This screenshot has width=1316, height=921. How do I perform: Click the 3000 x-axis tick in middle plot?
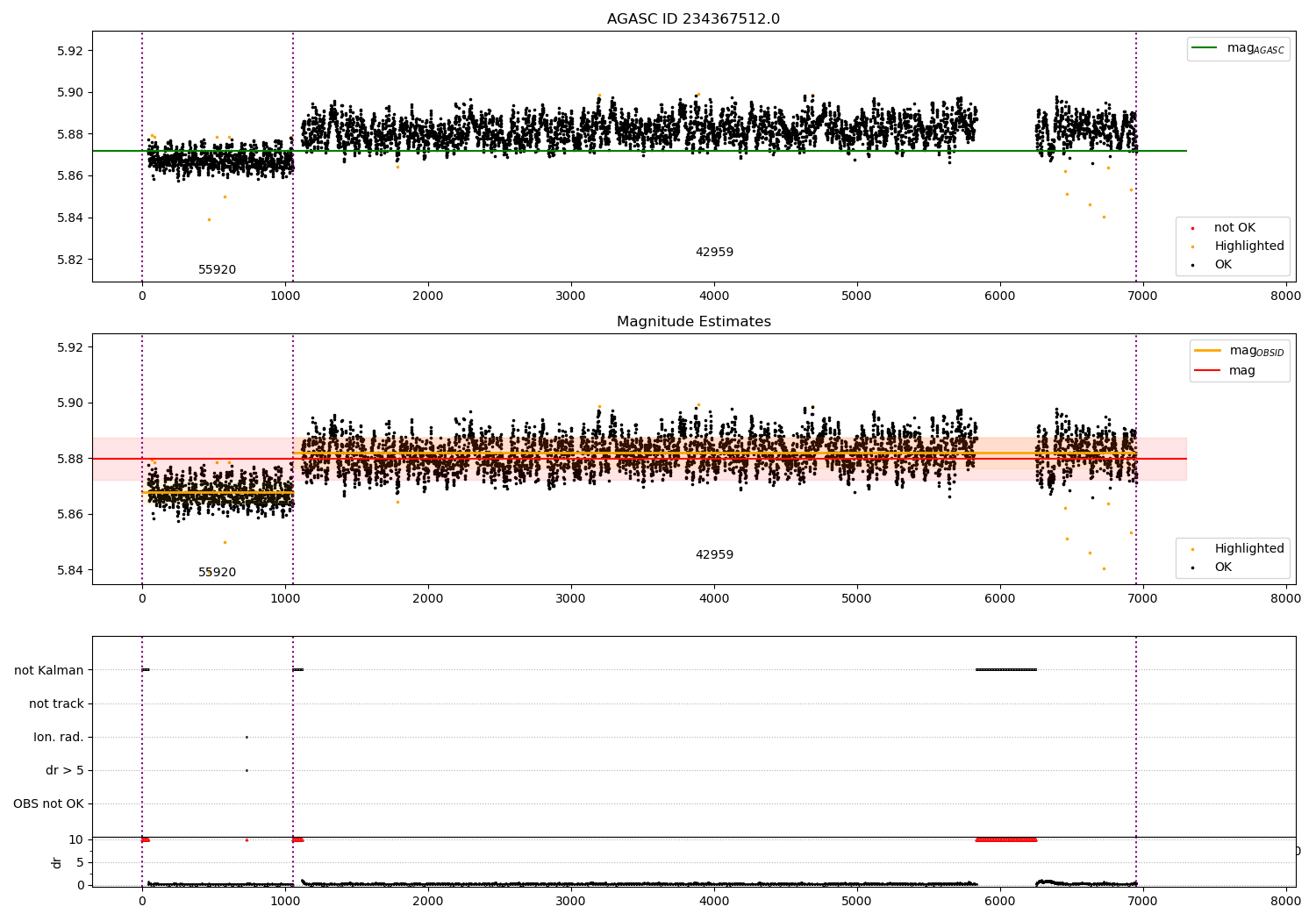tap(571, 599)
